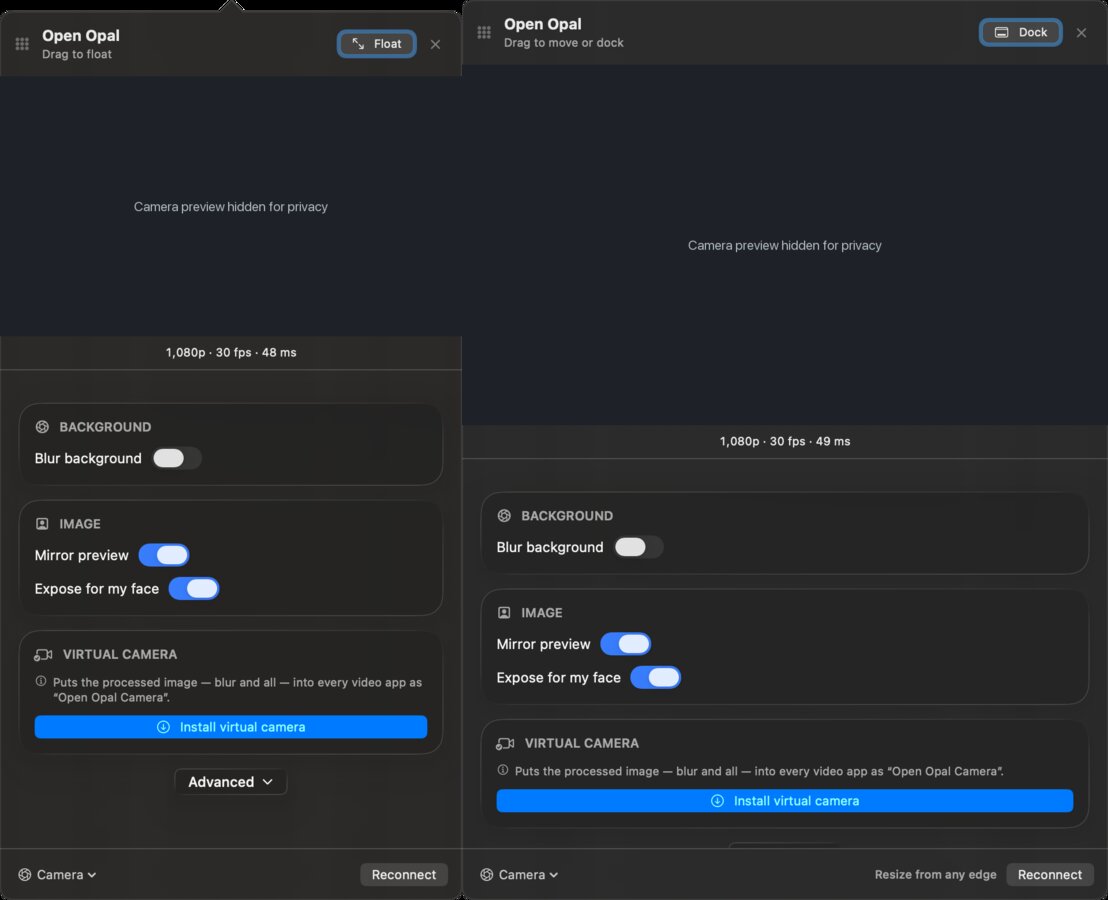
Task: Click Reconnect in the left panel footer
Action: pyautogui.click(x=404, y=875)
